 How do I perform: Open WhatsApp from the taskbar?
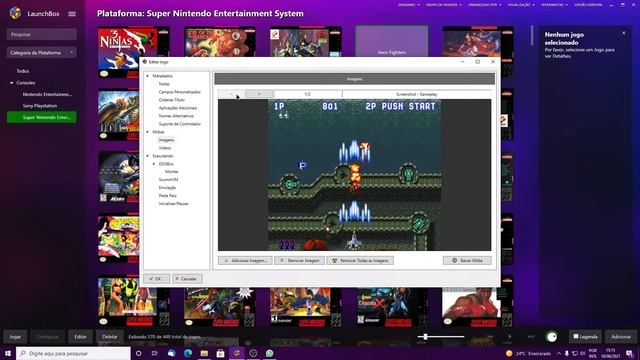[x=269, y=353]
